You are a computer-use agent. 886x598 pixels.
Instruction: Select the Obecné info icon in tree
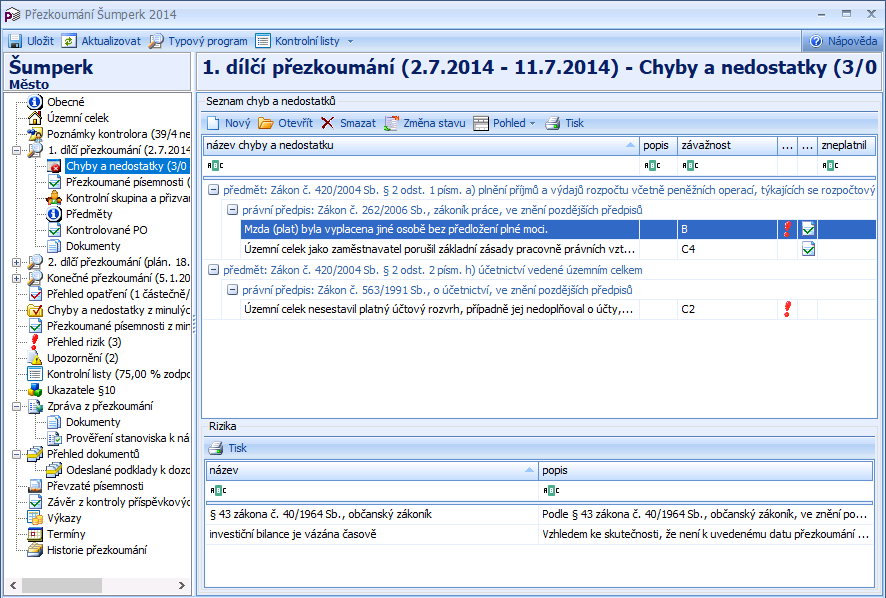coord(35,102)
